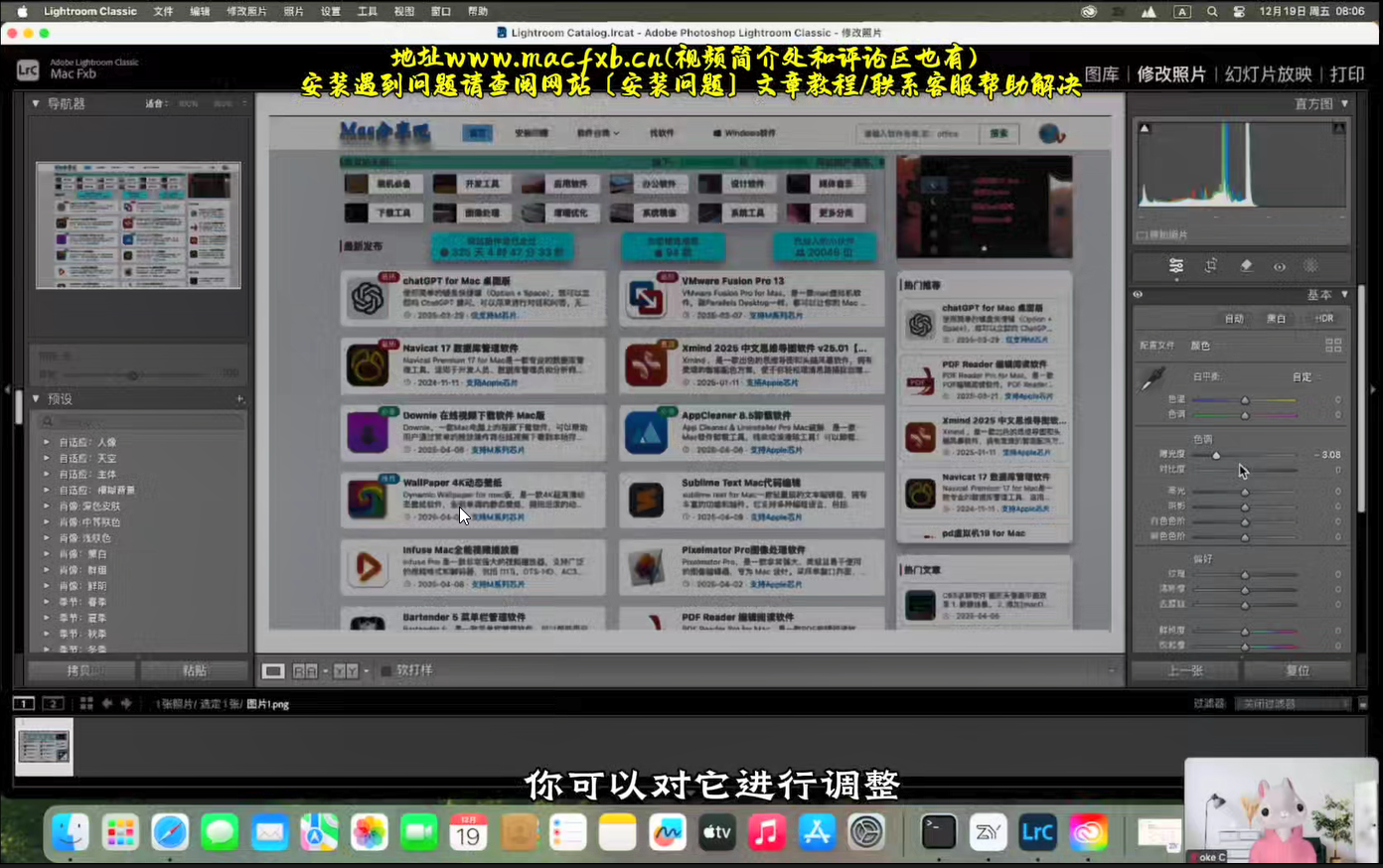The height and width of the screenshot is (868, 1383).
Task: Select the Edit sliders tool in the tool strip
Action: click(1176, 266)
